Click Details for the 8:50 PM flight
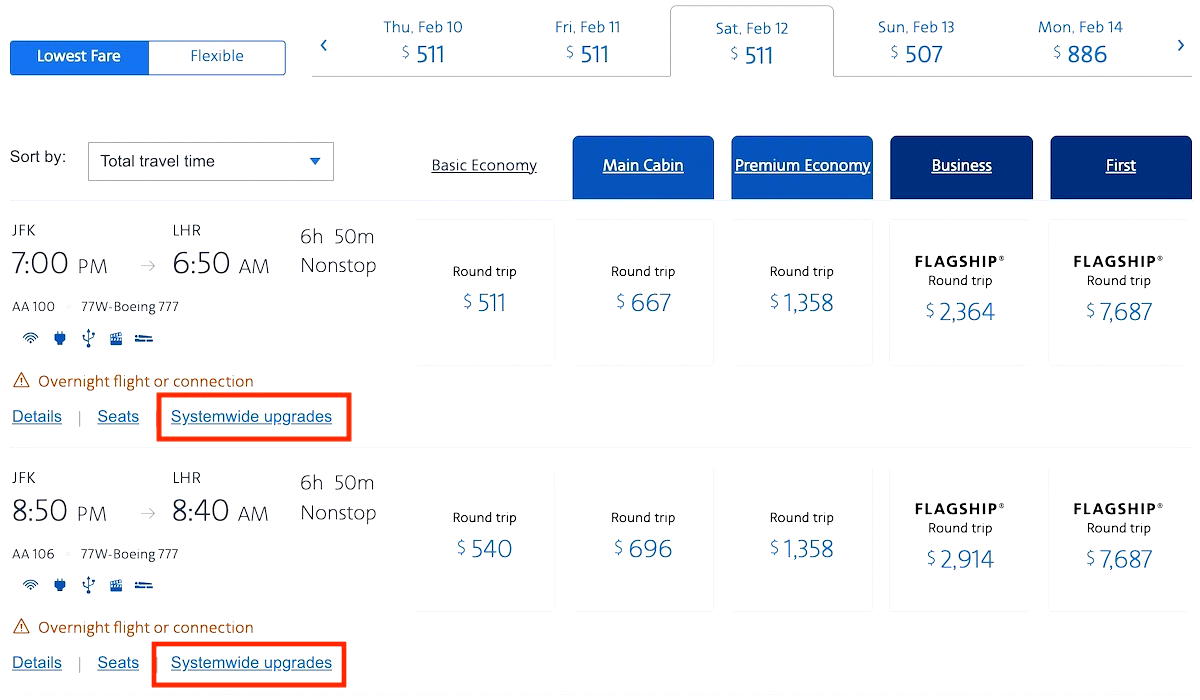The height and width of the screenshot is (700, 1200). [x=37, y=662]
